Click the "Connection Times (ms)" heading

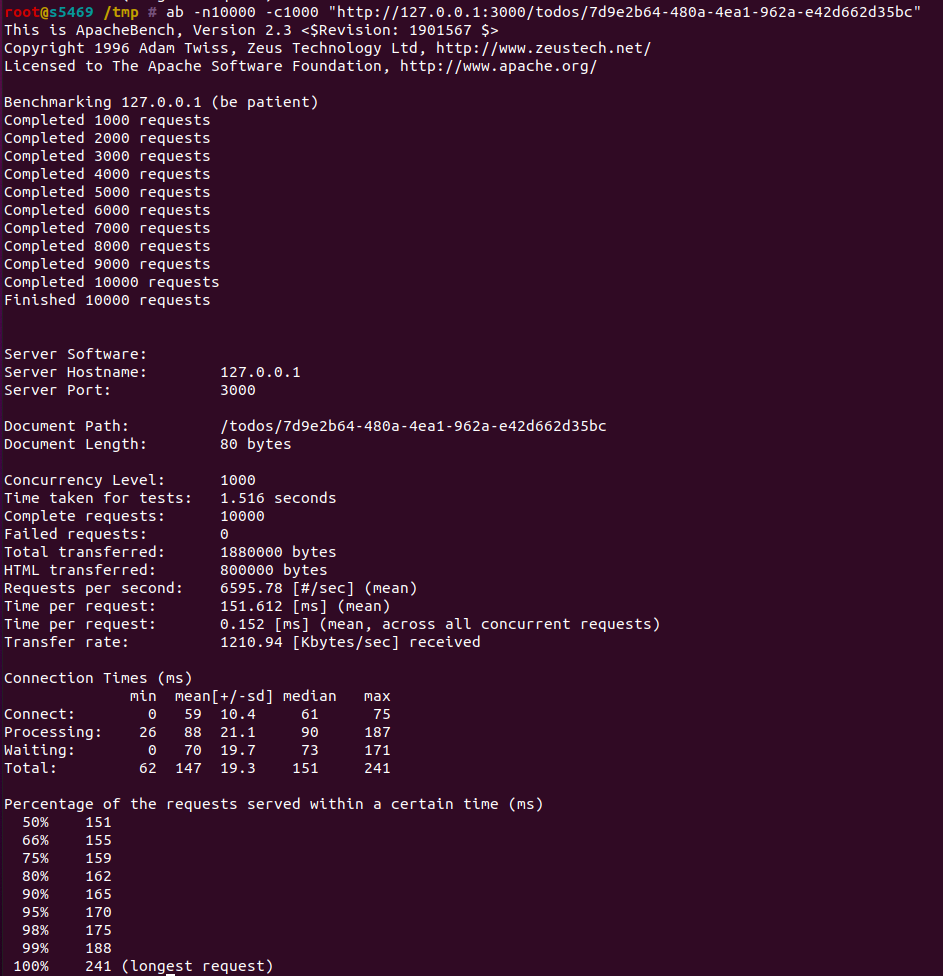tap(98, 678)
